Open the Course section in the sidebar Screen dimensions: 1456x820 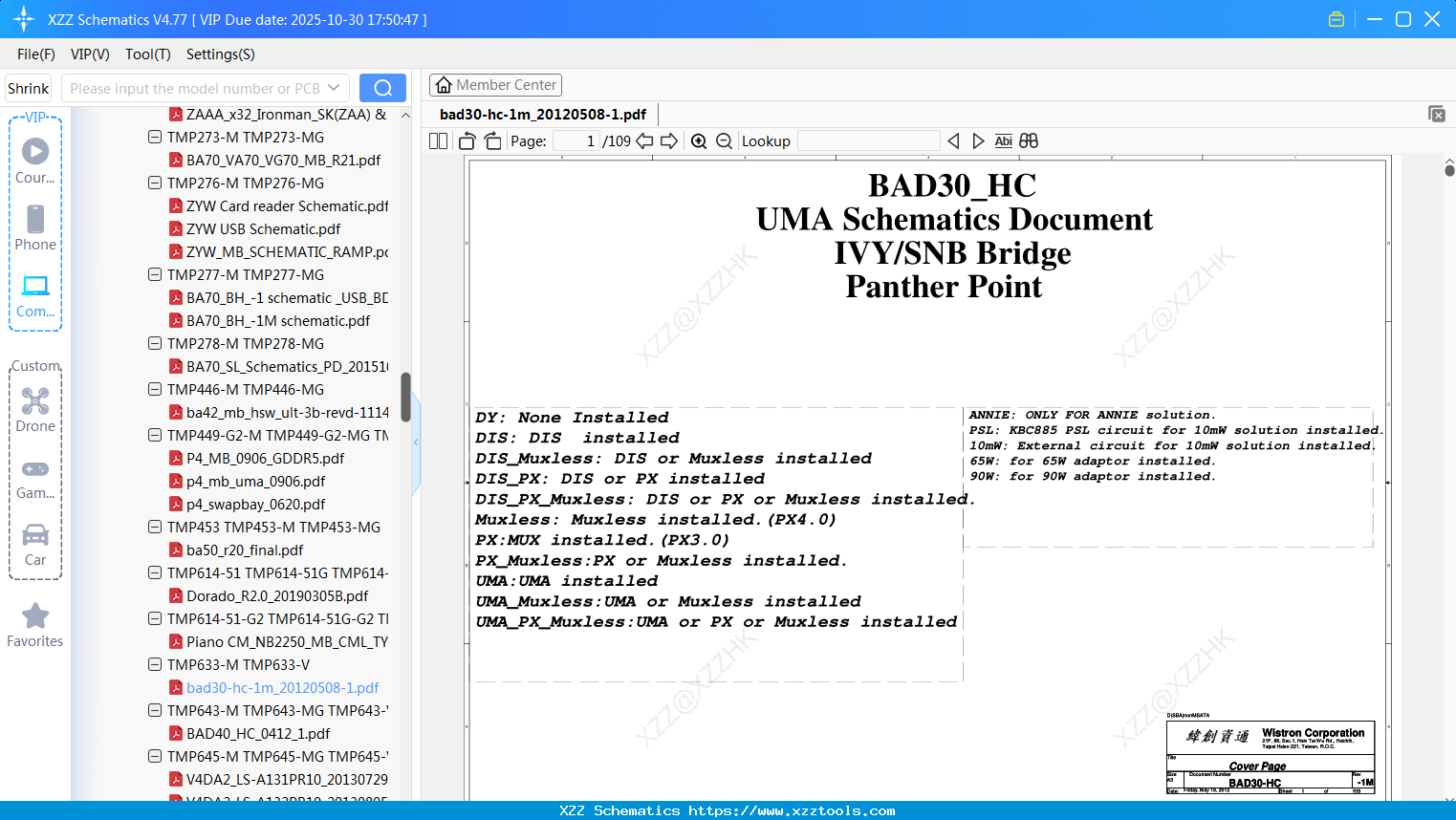tap(35, 161)
